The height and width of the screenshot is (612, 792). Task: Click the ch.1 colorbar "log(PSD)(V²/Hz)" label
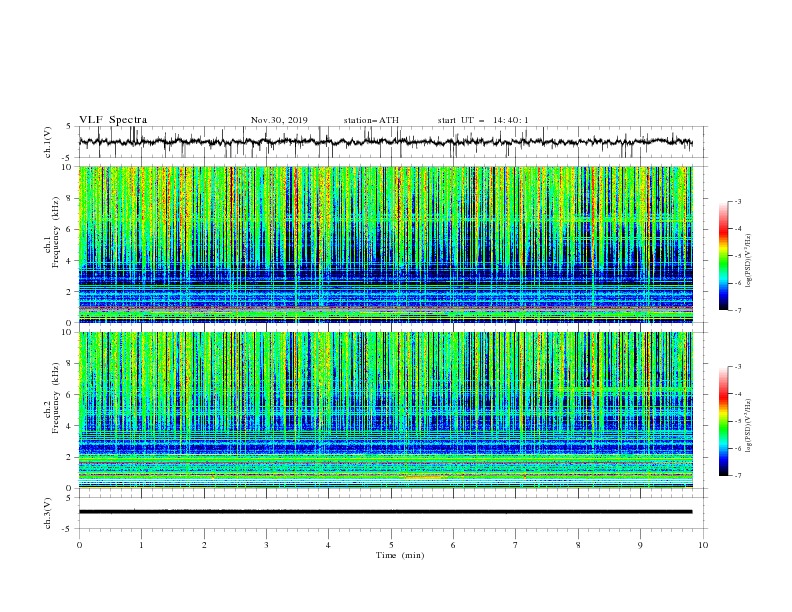coord(749,261)
